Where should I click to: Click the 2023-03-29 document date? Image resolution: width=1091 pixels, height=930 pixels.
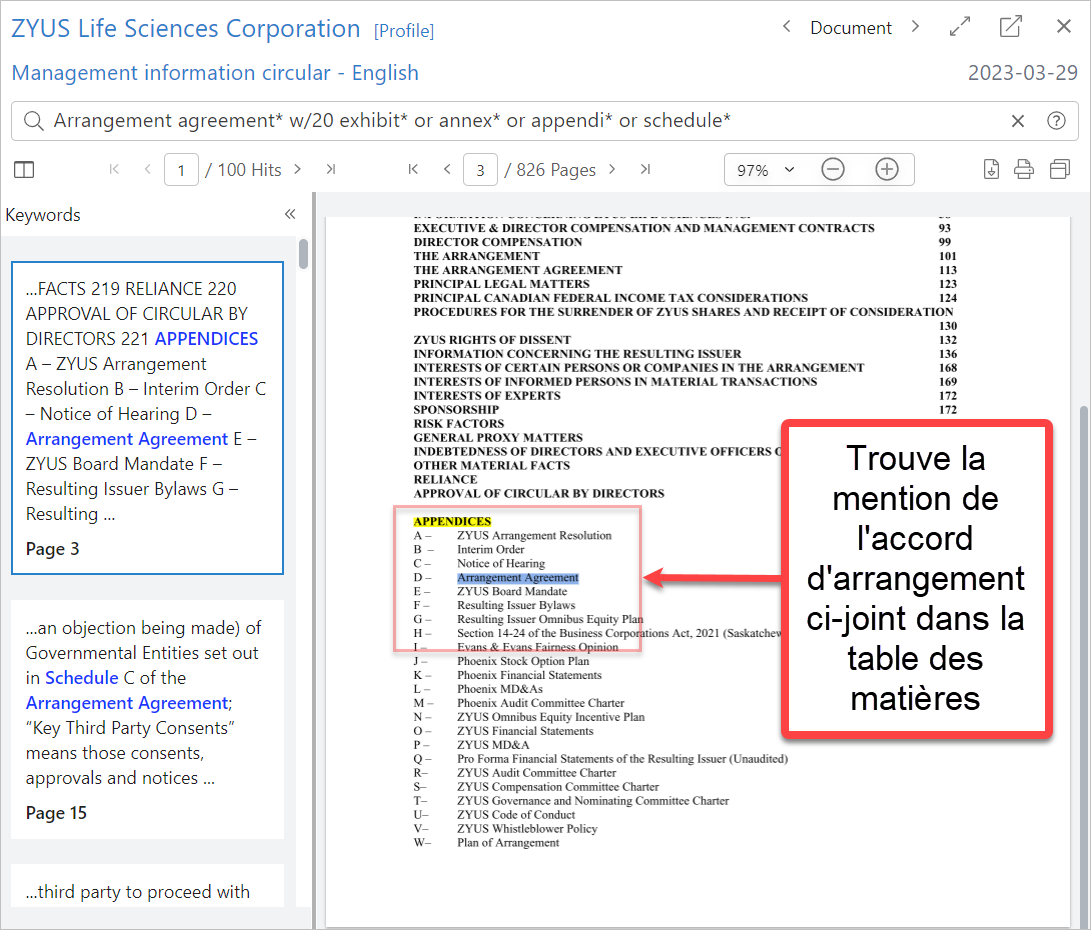pos(1023,72)
